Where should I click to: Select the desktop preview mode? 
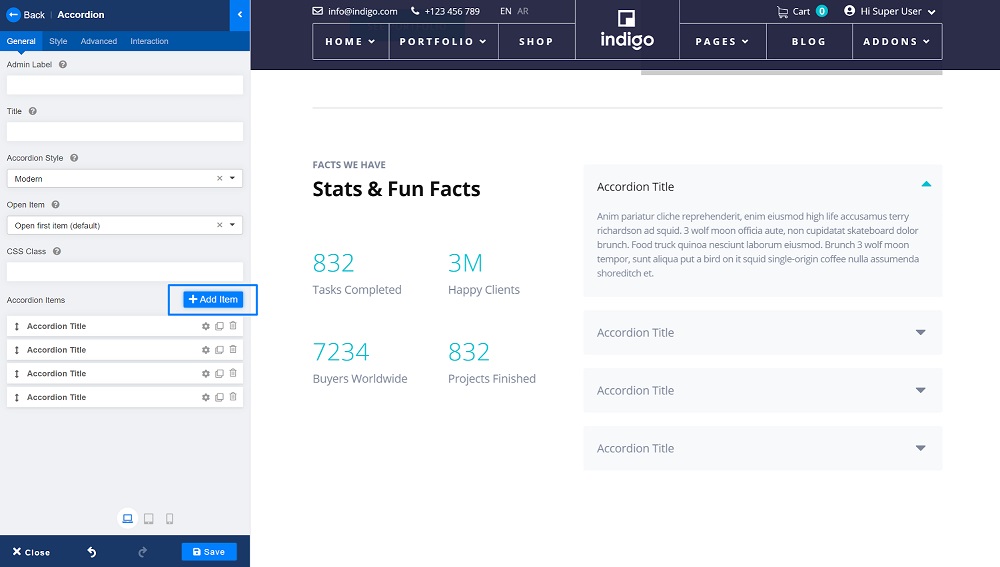[x=127, y=519]
